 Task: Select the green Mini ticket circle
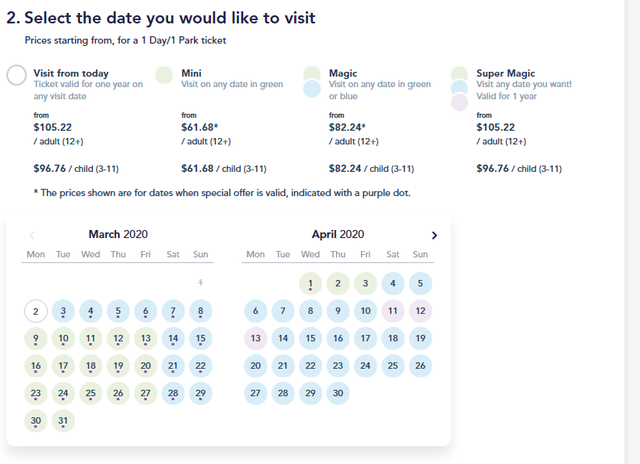pos(164,75)
